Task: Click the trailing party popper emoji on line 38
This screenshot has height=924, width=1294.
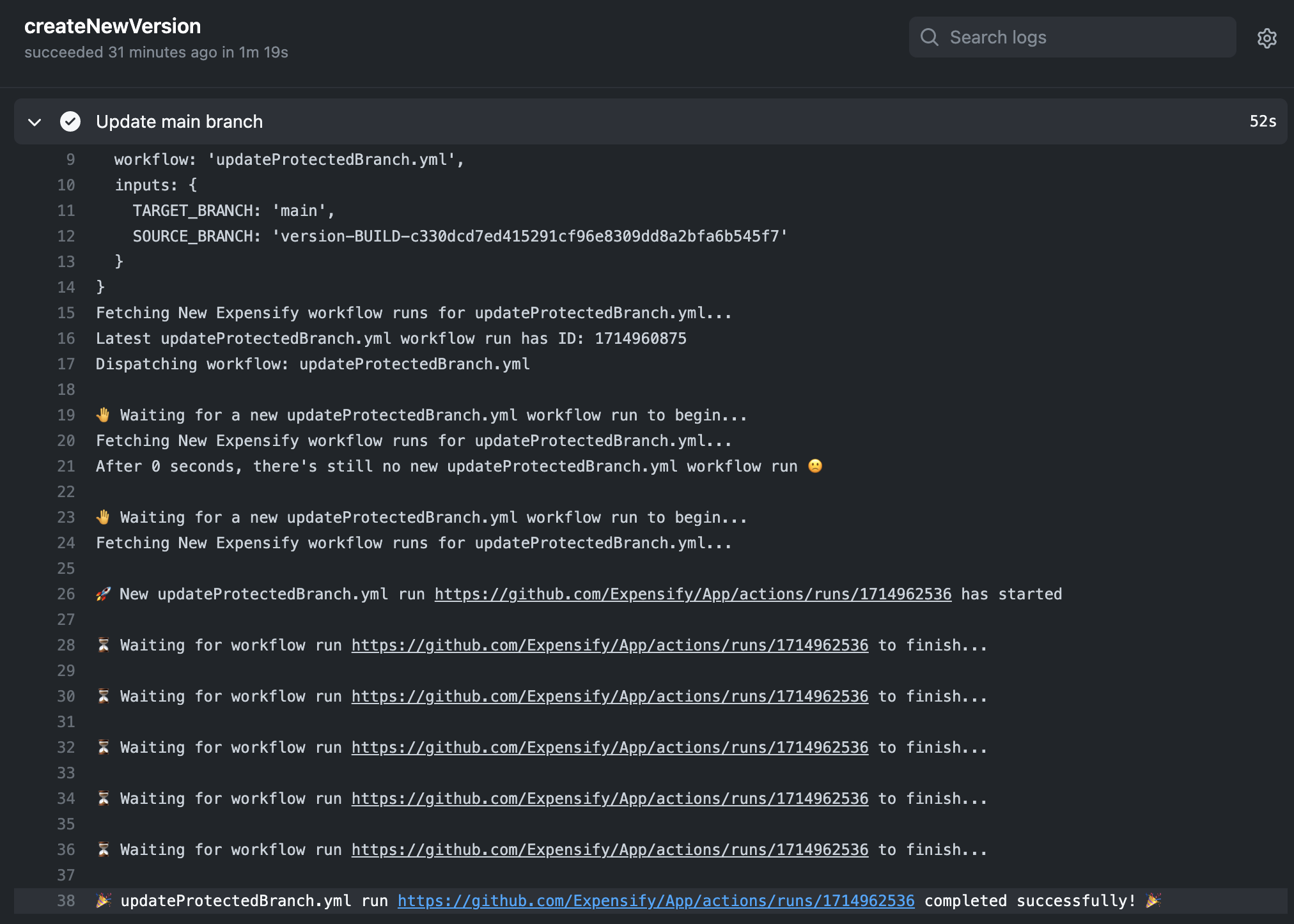Action: (1153, 901)
